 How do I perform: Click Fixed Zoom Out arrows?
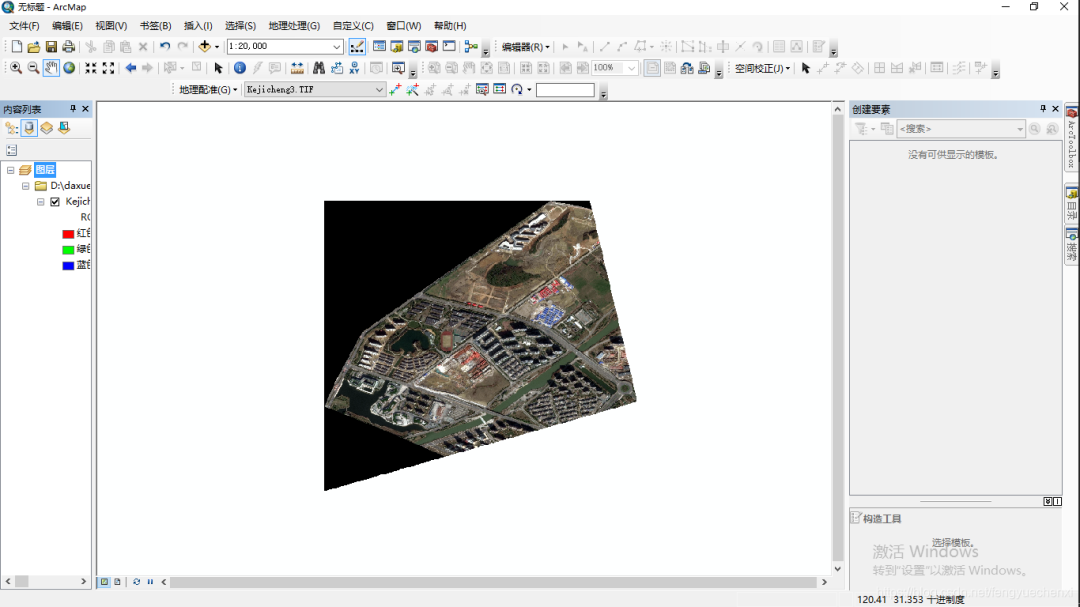tap(108, 68)
